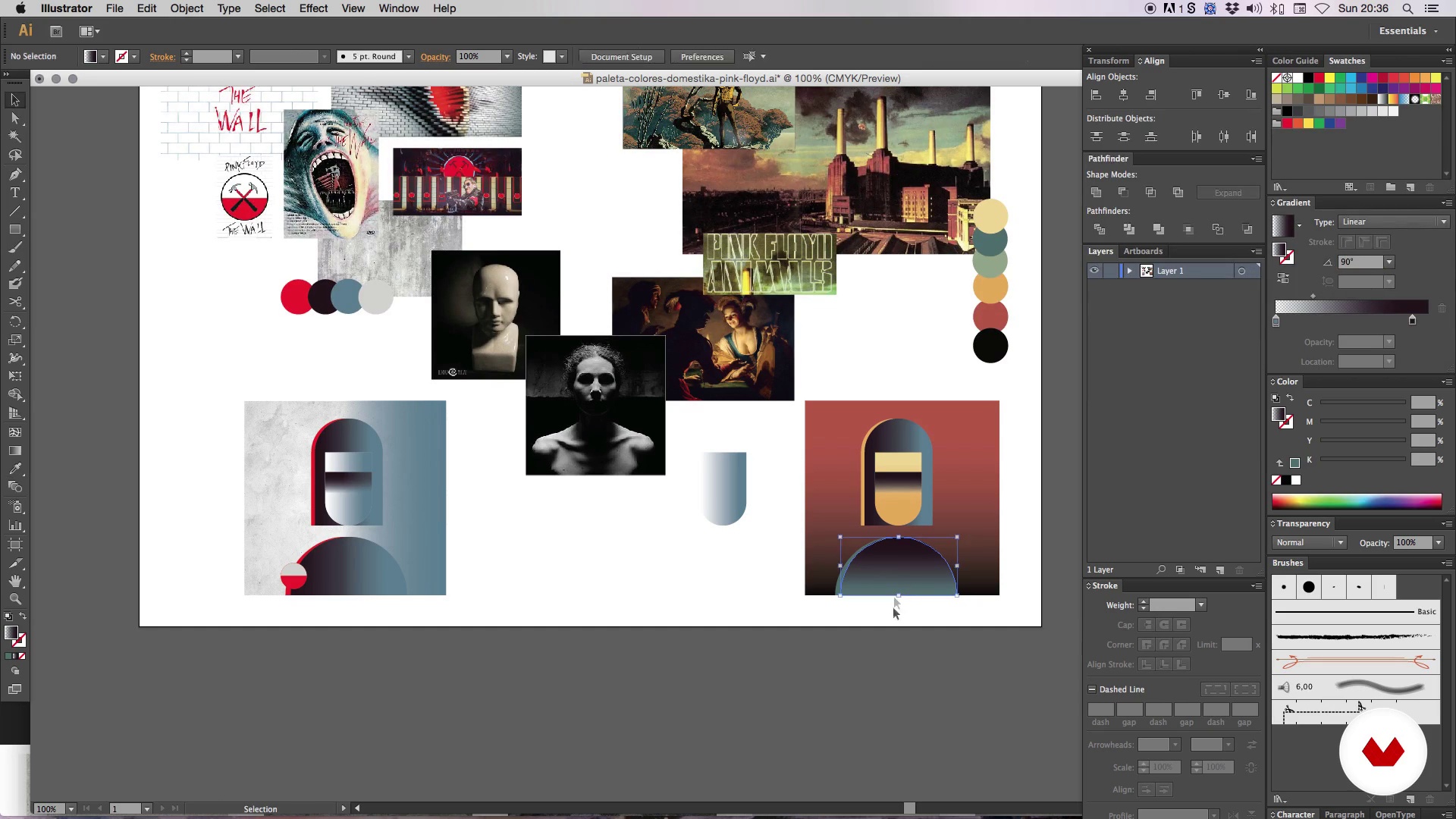
Task: Switch to the Artboards tab
Action: pyautogui.click(x=1143, y=251)
